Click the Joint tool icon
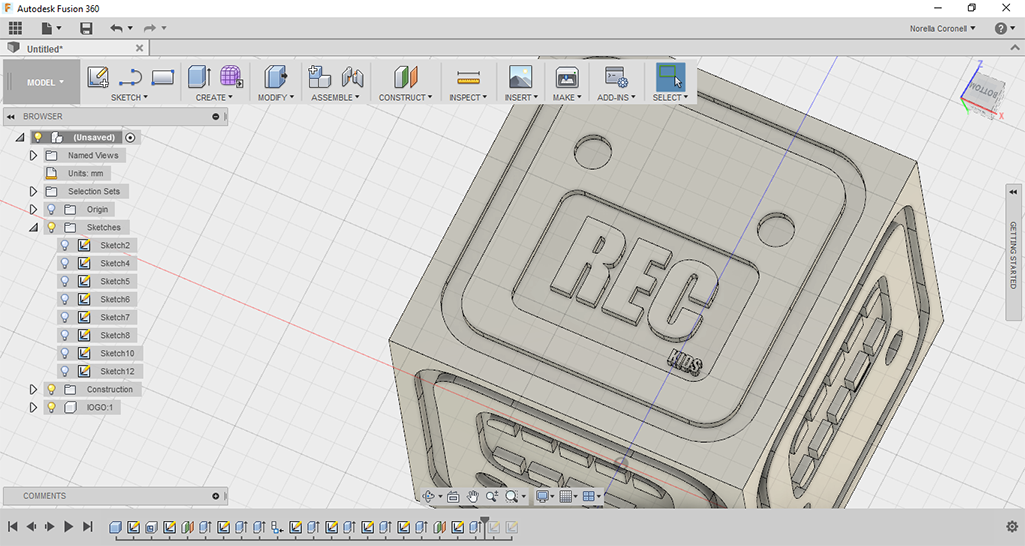 pos(352,77)
